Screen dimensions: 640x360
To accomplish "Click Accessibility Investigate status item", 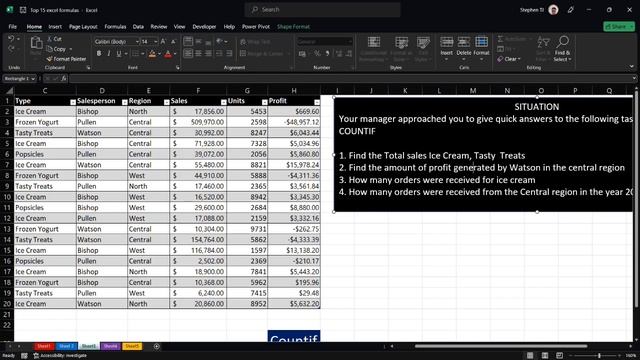I will point(60,356).
